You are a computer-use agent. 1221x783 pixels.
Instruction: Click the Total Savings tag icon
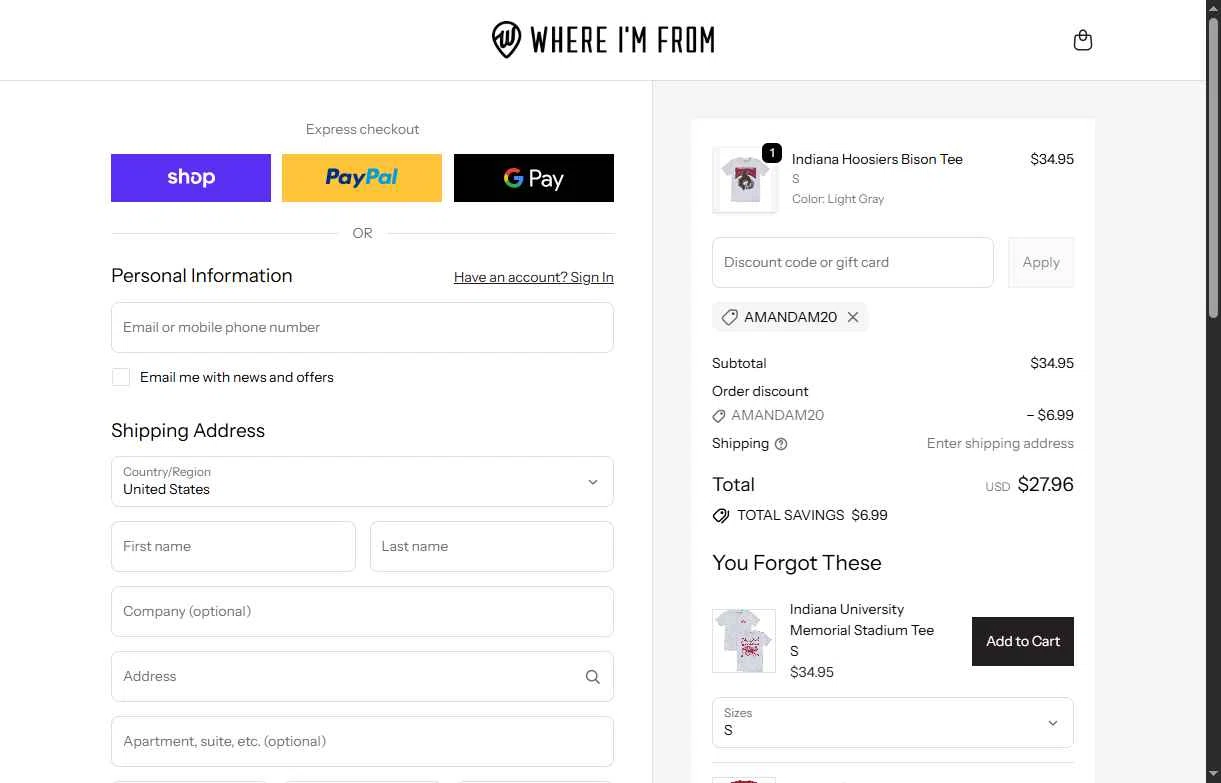coord(720,516)
